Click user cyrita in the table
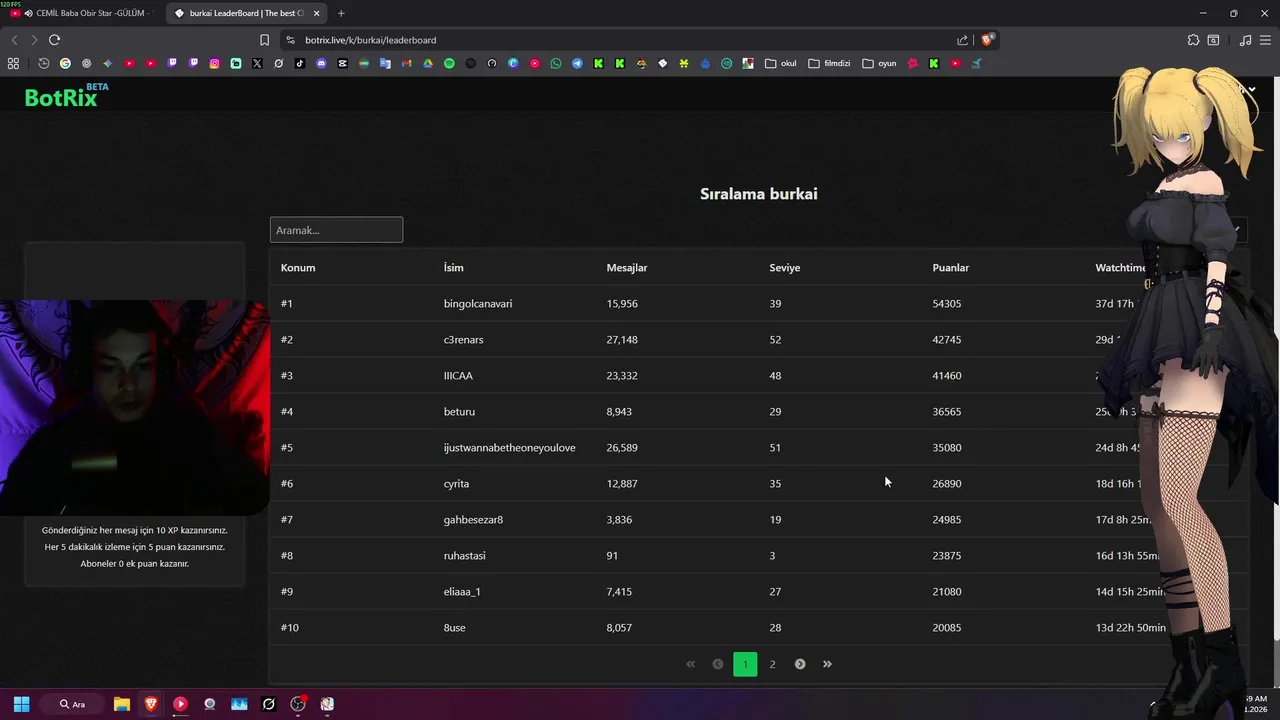 (456, 484)
